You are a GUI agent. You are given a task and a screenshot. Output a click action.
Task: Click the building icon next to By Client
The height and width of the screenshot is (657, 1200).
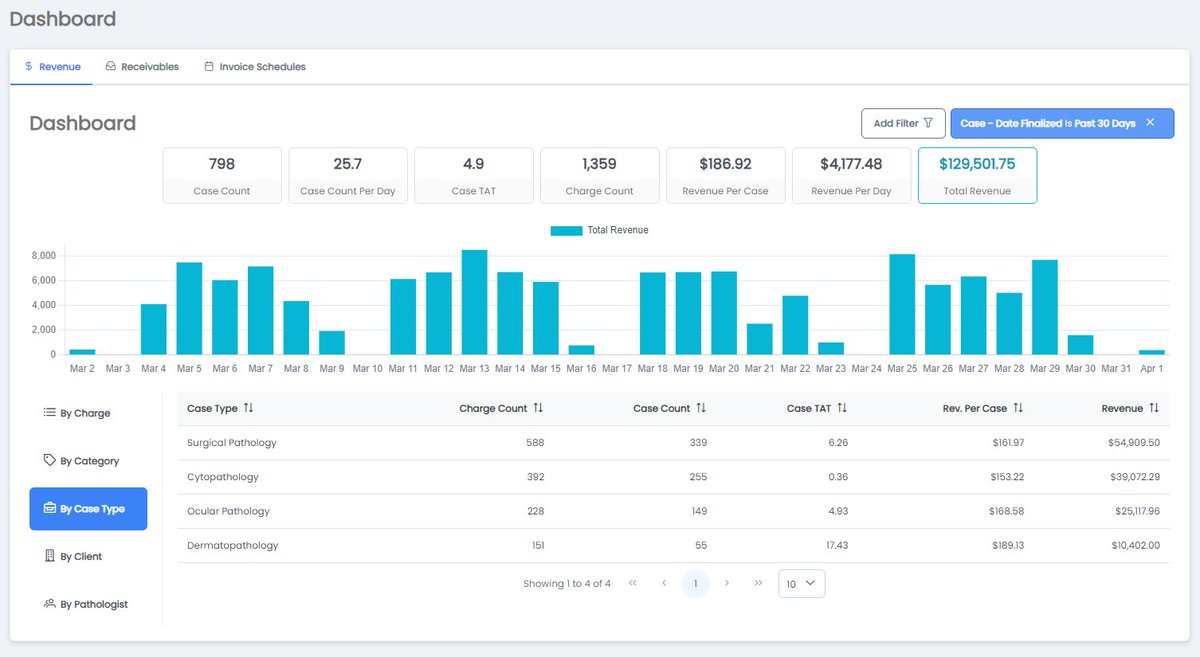(x=49, y=556)
